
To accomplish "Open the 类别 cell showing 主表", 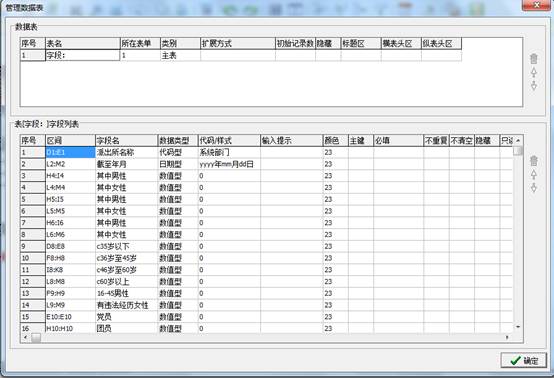I will tap(180, 55).
